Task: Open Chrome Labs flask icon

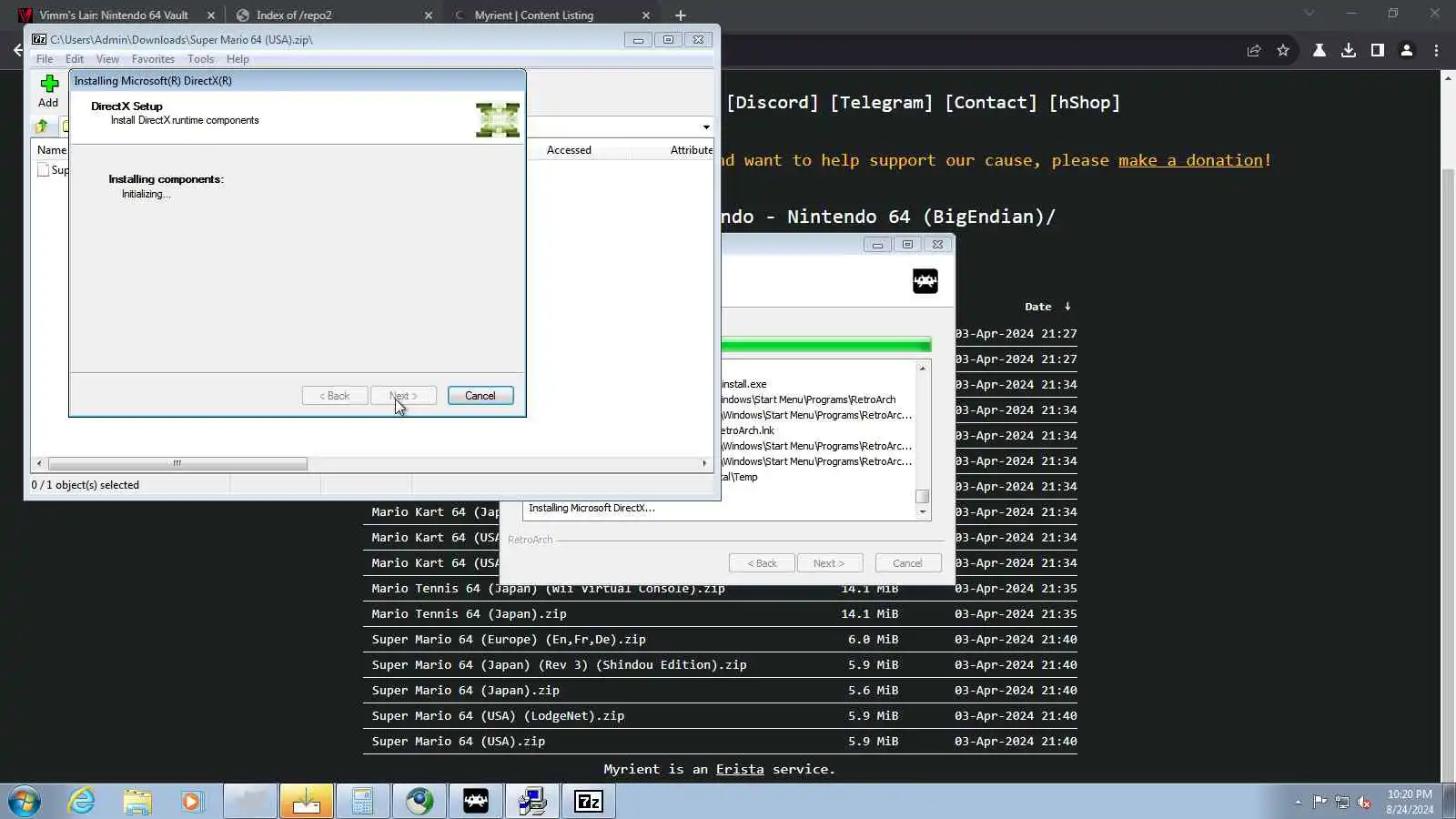Action: tap(1319, 51)
